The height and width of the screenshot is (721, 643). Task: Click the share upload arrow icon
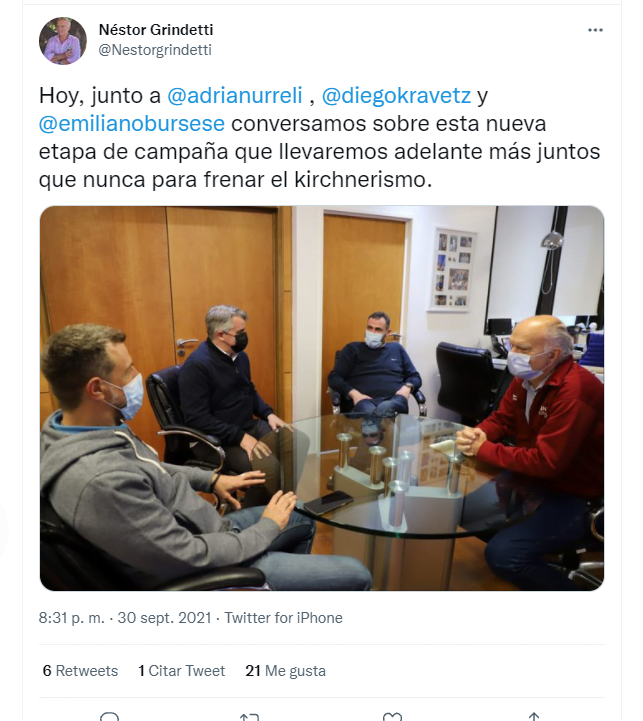coord(534,716)
